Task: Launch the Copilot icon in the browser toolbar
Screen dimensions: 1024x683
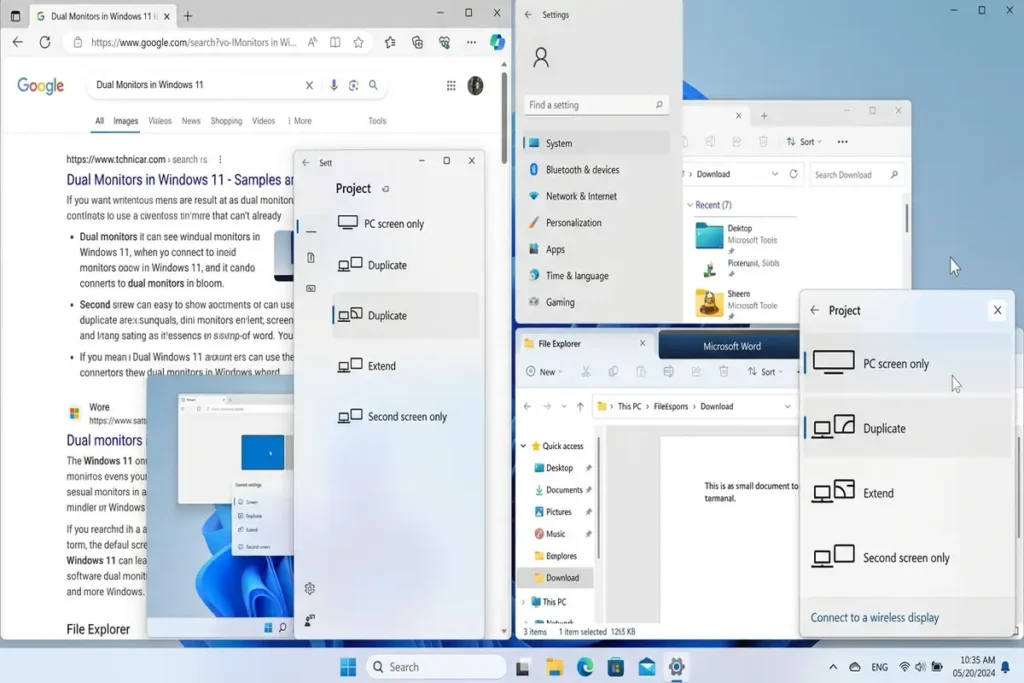Action: point(497,42)
